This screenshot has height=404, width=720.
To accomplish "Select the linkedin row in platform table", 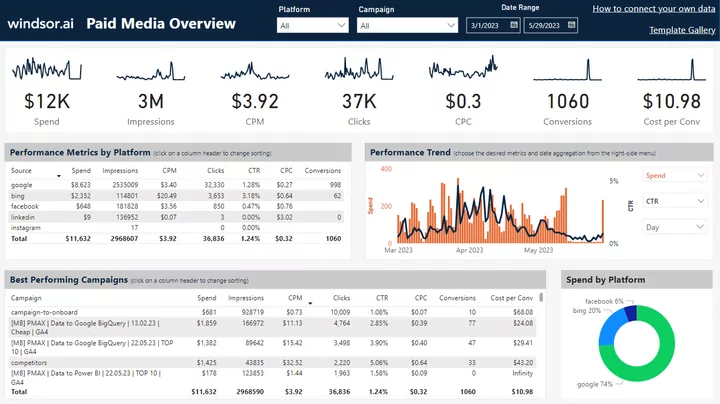I will pos(176,217).
